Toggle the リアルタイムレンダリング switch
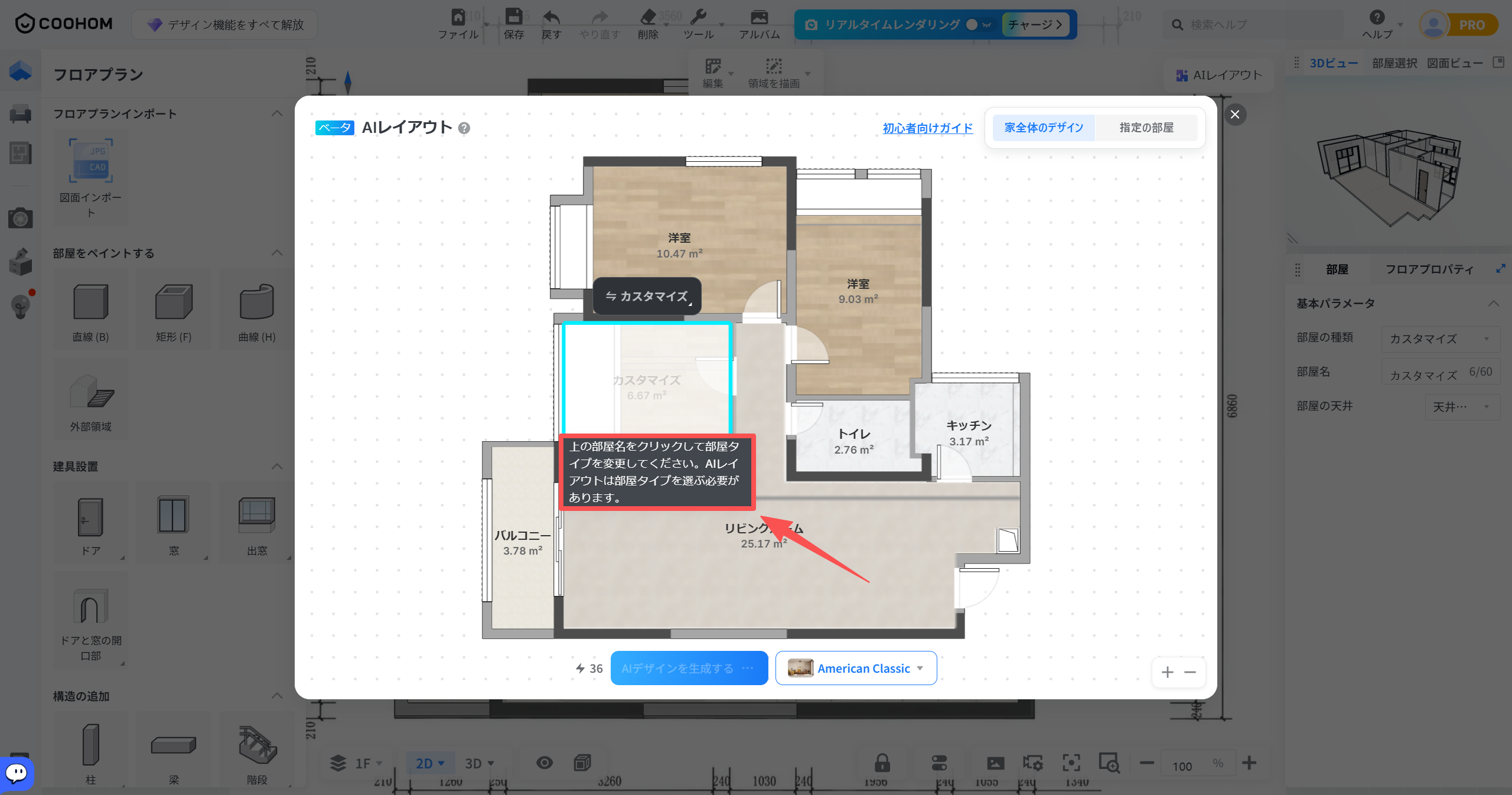1512x795 pixels. [x=978, y=25]
